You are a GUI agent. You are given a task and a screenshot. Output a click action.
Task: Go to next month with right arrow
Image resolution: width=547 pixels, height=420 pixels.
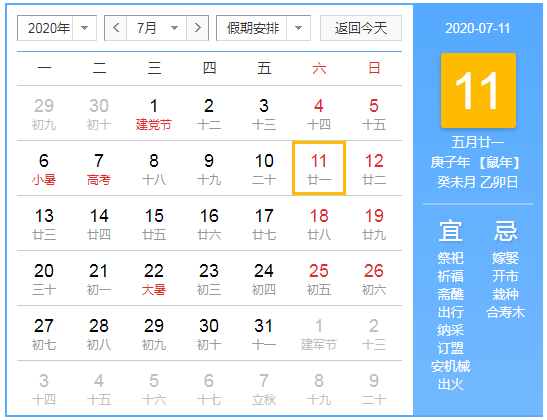tap(197, 28)
